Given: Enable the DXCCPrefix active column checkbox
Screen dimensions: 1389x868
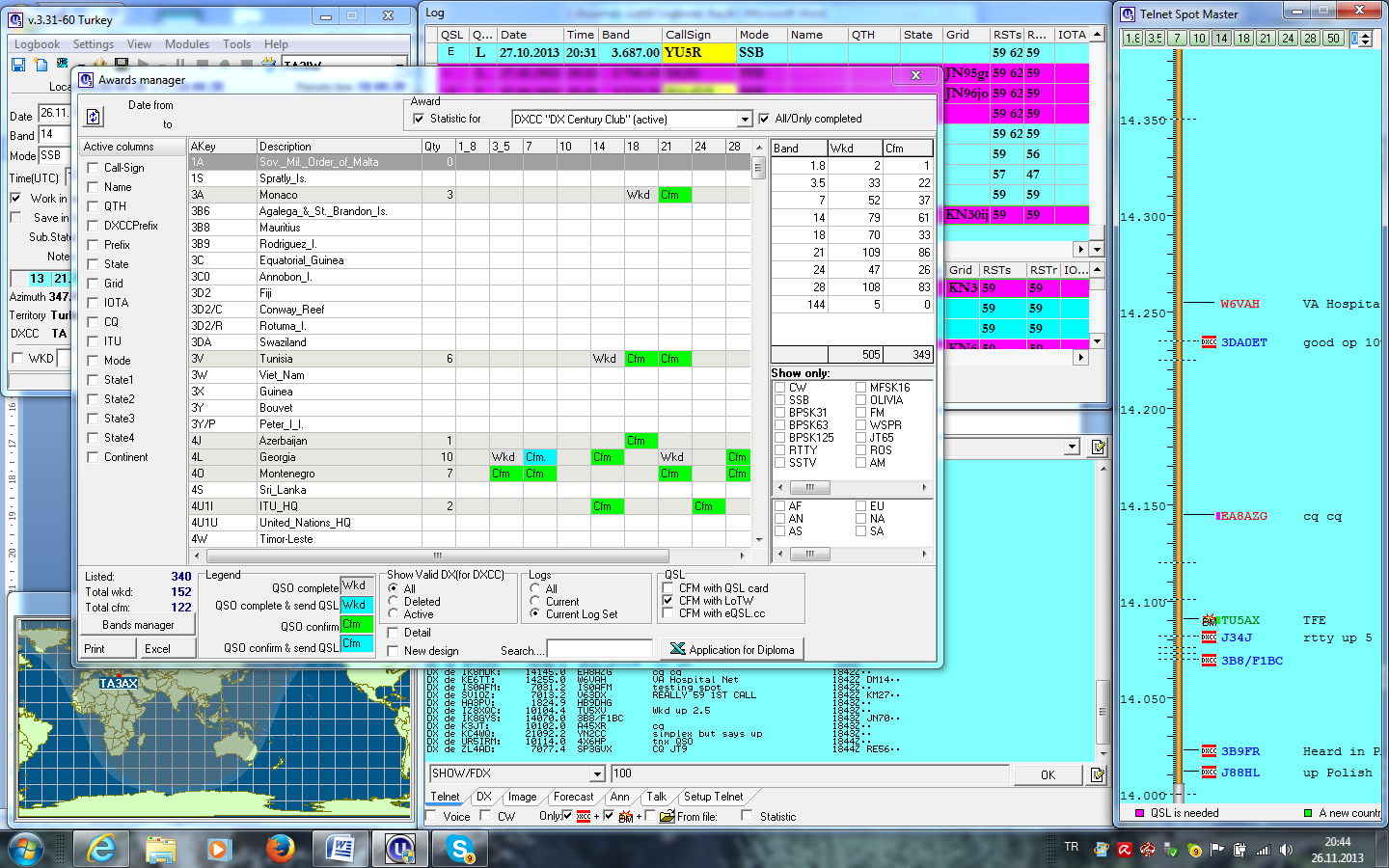Looking at the screenshot, I should coord(94,226).
